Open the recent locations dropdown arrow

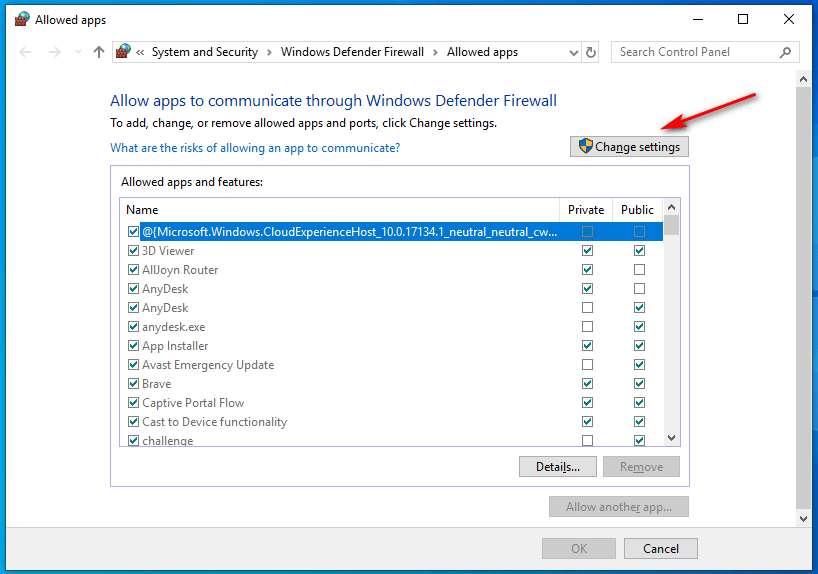(x=78, y=52)
